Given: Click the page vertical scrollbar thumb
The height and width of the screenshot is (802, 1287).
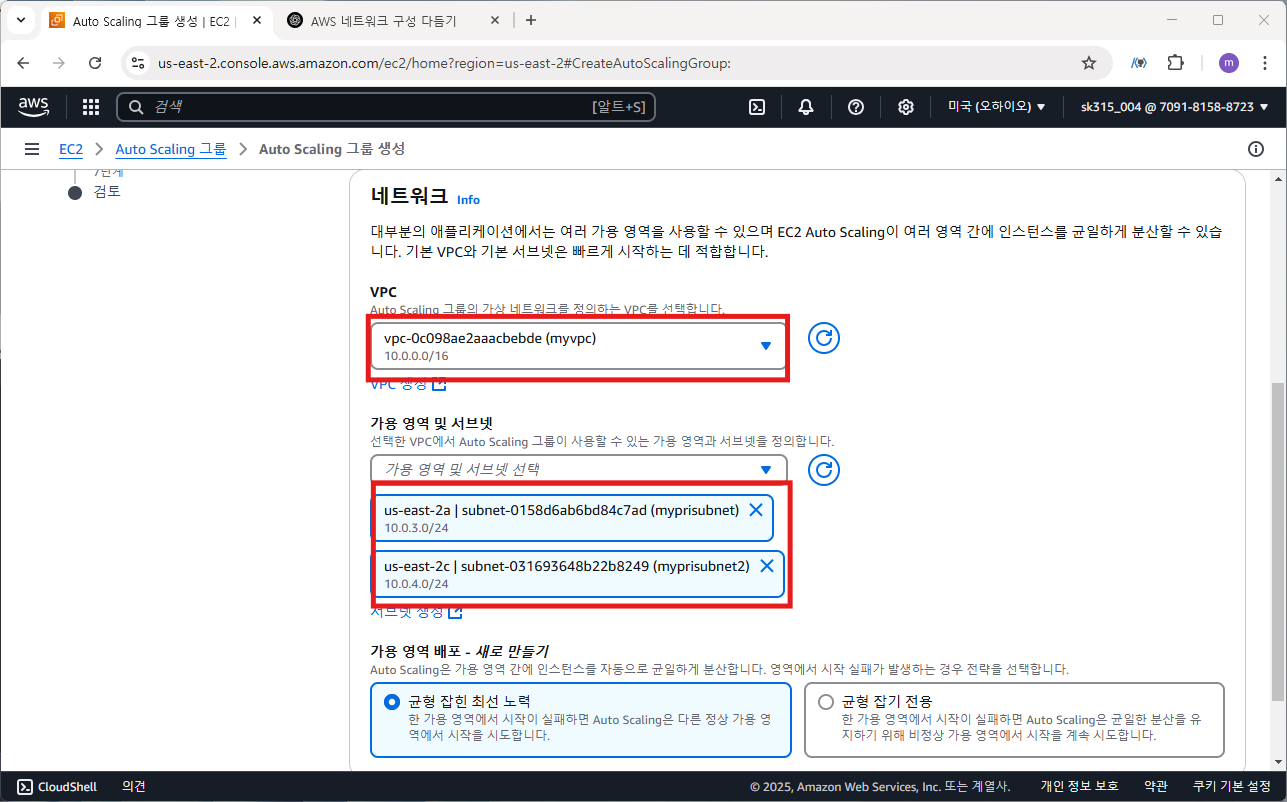Looking at the screenshot, I should [x=1278, y=541].
